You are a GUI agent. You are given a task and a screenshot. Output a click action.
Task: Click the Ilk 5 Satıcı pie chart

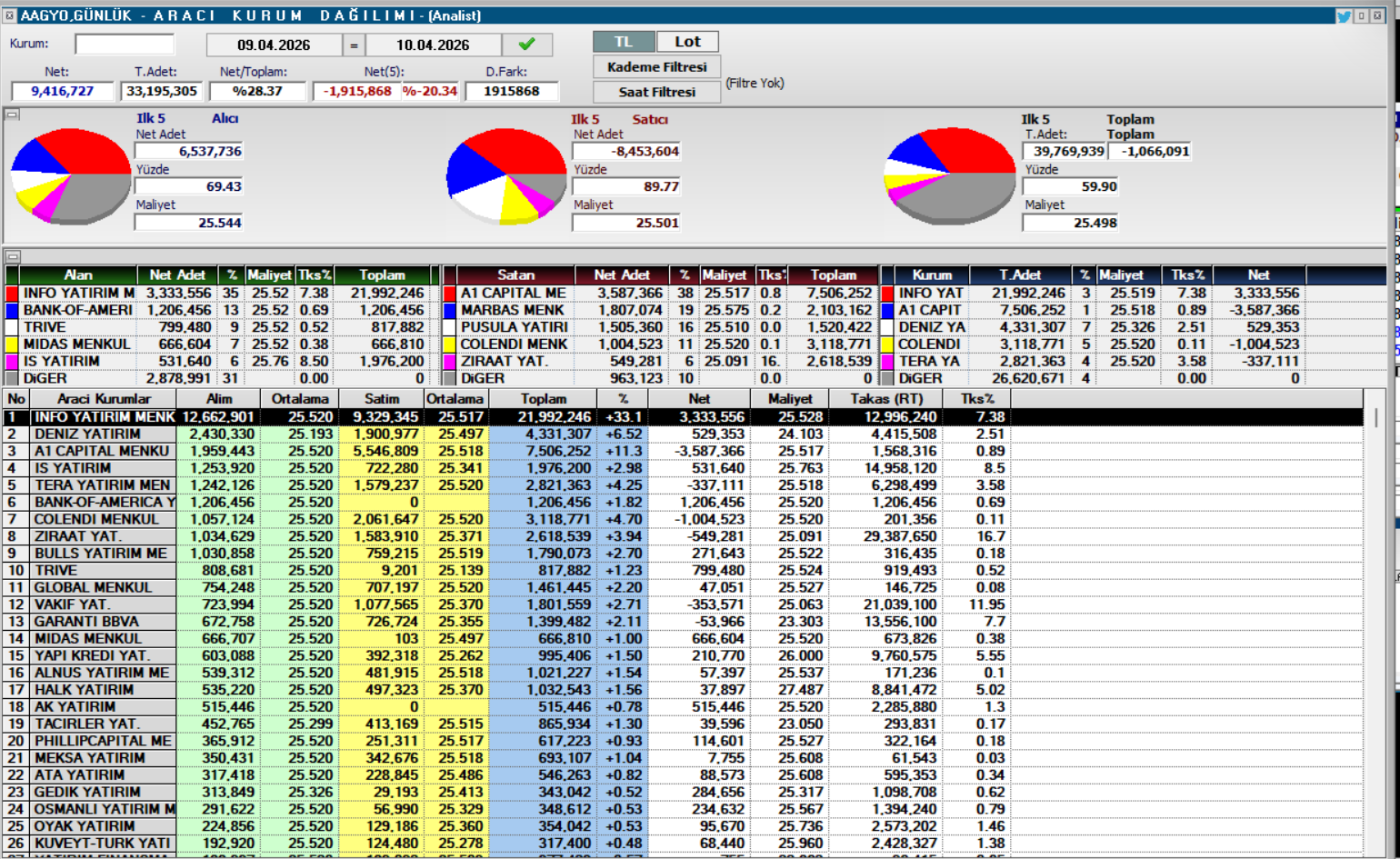coord(506,176)
